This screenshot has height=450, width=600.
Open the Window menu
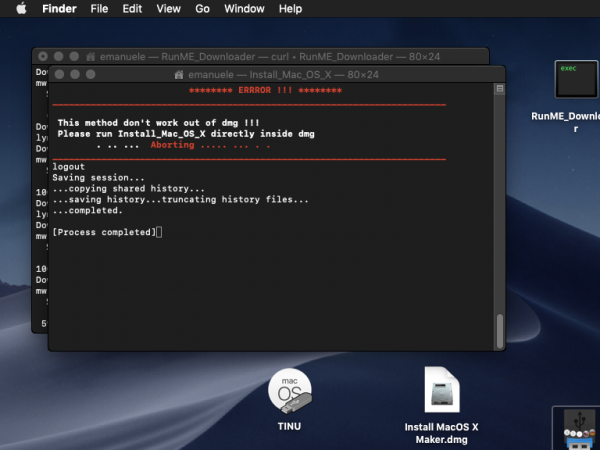click(x=244, y=8)
